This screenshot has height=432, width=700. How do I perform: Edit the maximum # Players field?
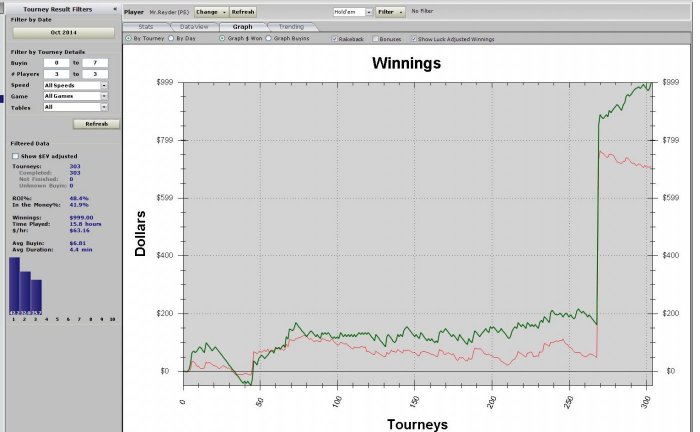(x=95, y=74)
